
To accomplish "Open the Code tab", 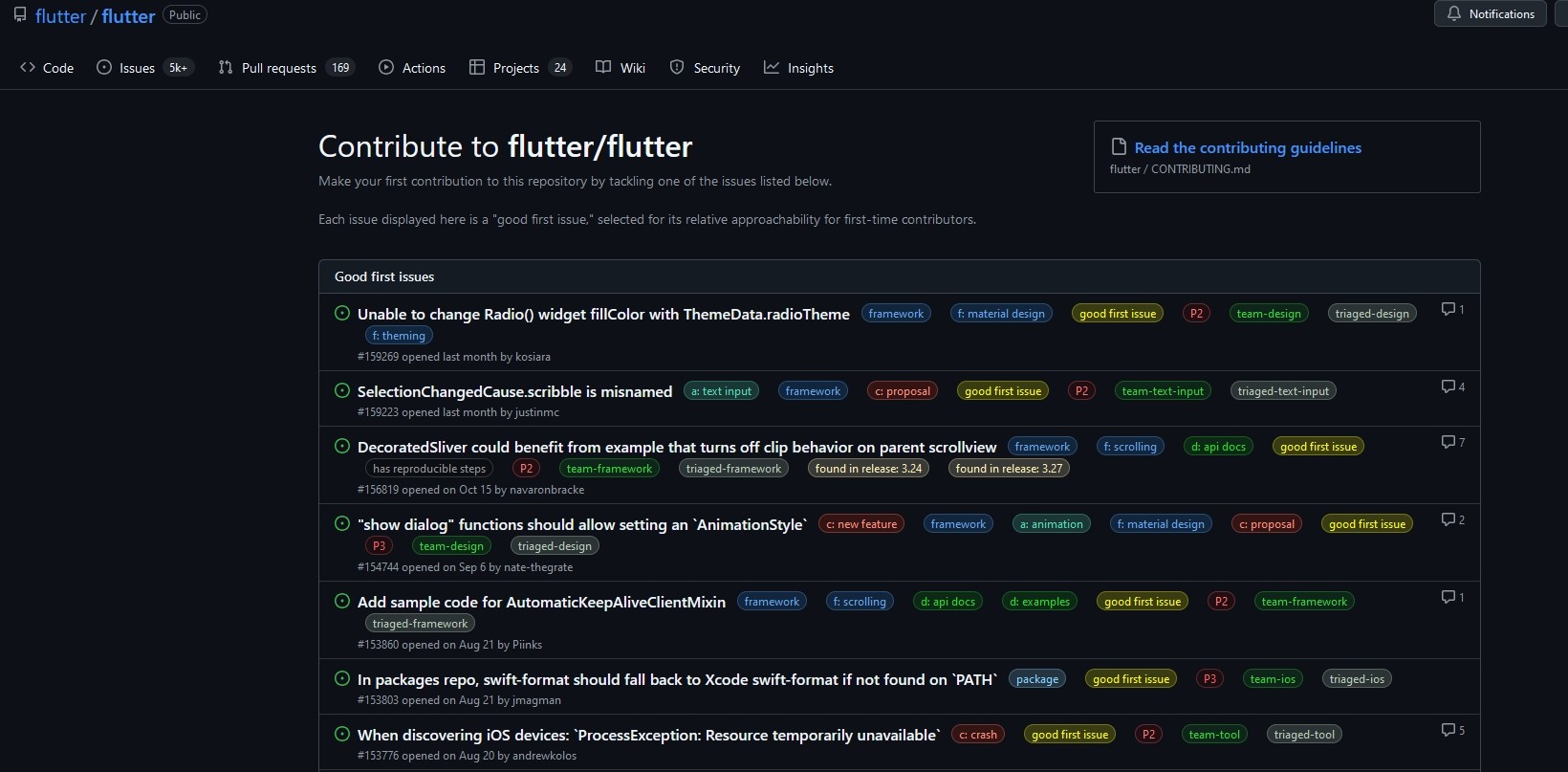I will (47, 68).
